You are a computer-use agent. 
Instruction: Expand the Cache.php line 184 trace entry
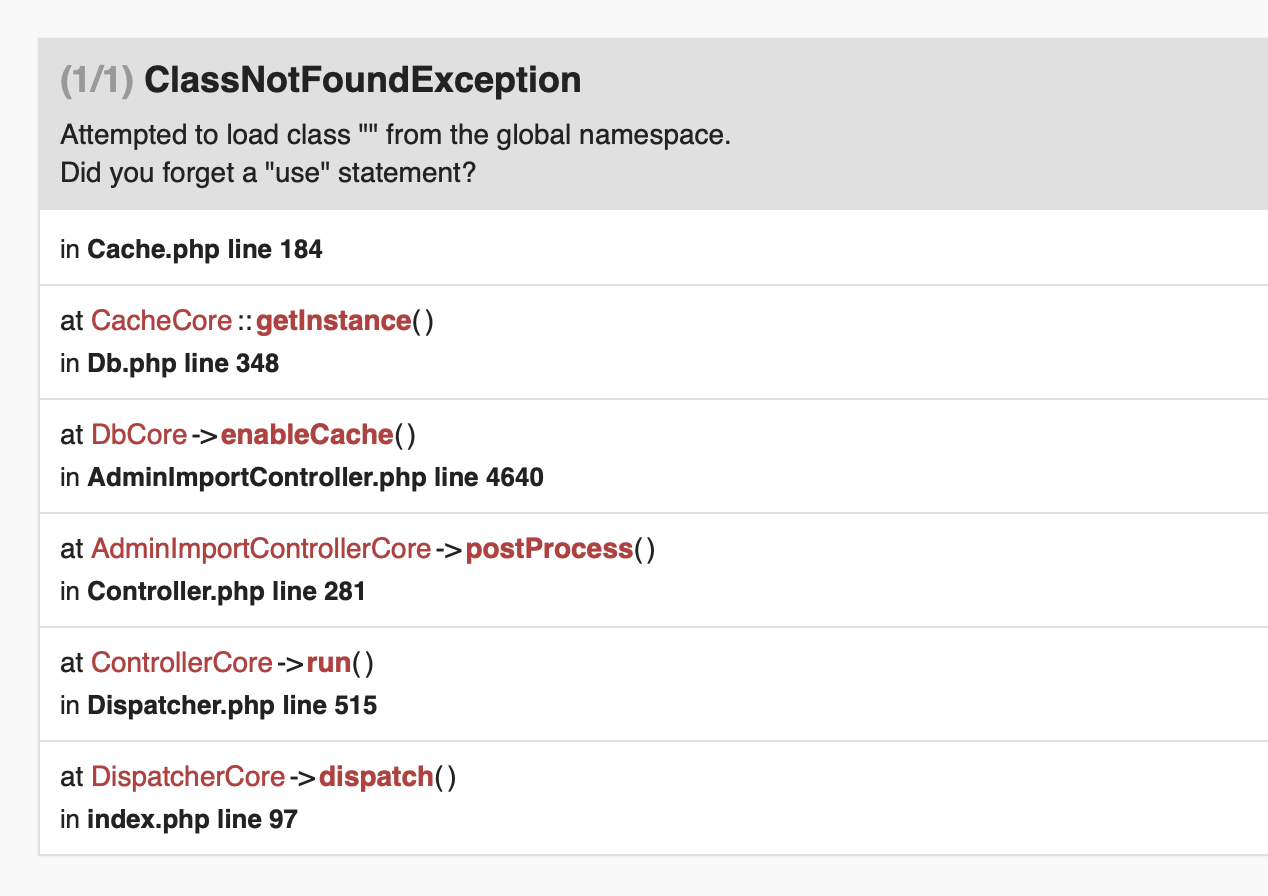pyautogui.click(x=204, y=249)
